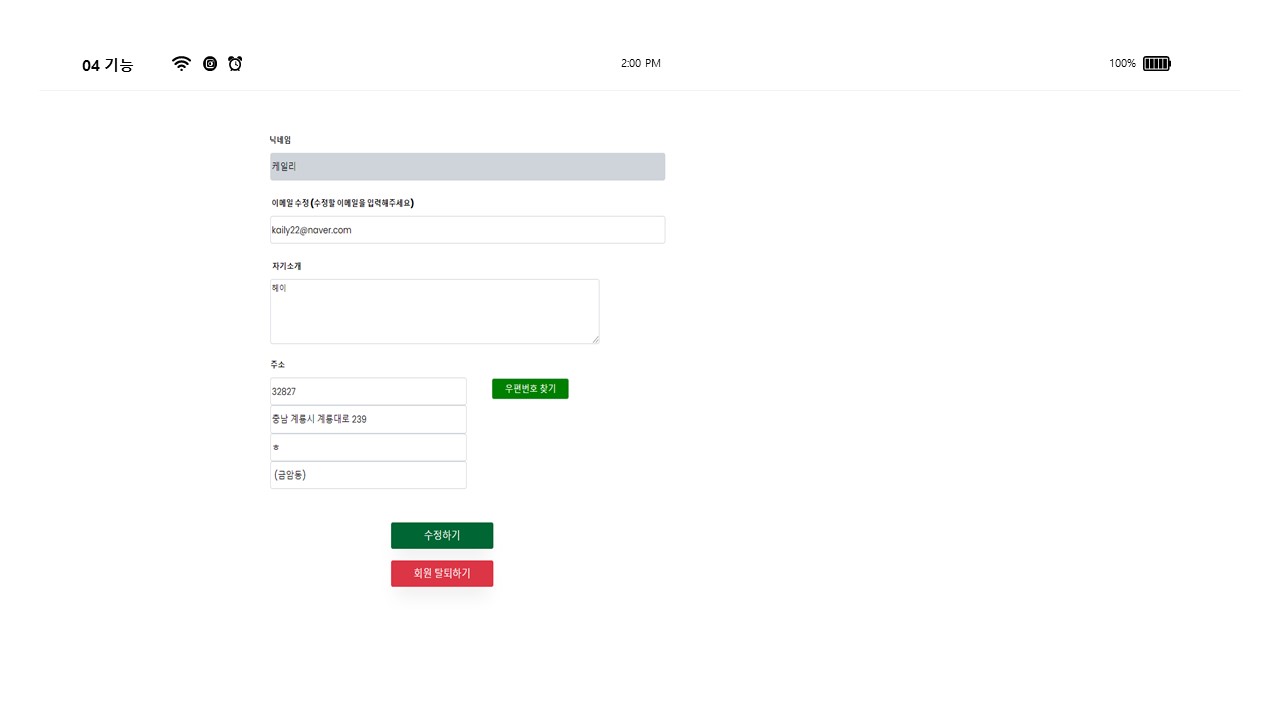Click the postal code field showing 32827
This screenshot has height=720, width=1280.
pos(368,391)
